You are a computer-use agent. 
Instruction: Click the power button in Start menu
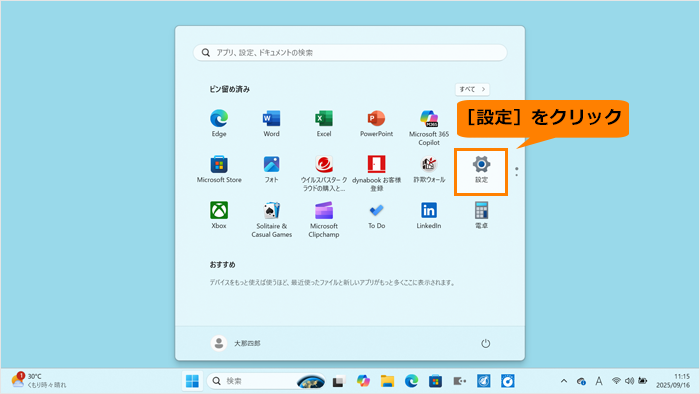tap(485, 343)
